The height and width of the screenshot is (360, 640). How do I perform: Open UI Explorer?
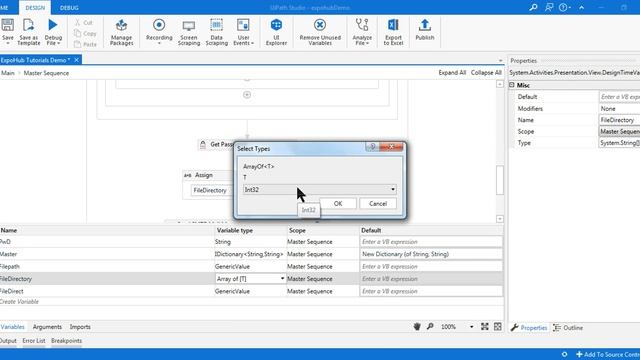click(276, 32)
